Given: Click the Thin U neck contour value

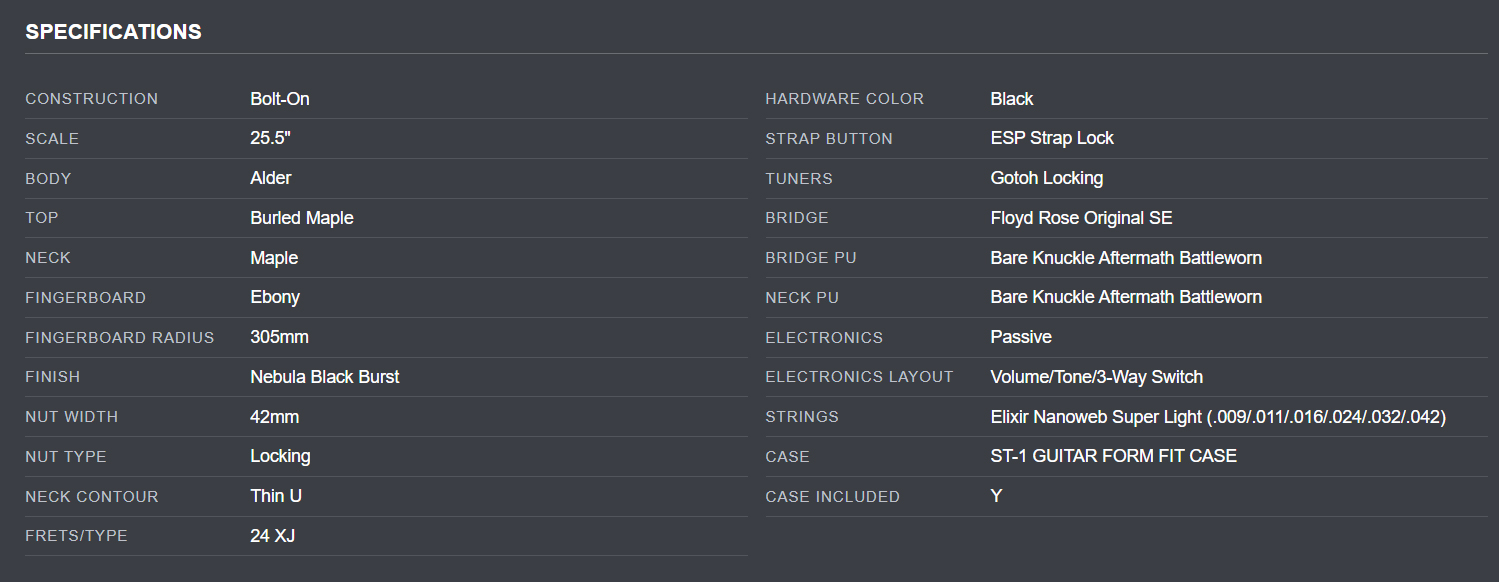Looking at the screenshot, I should click(275, 496).
